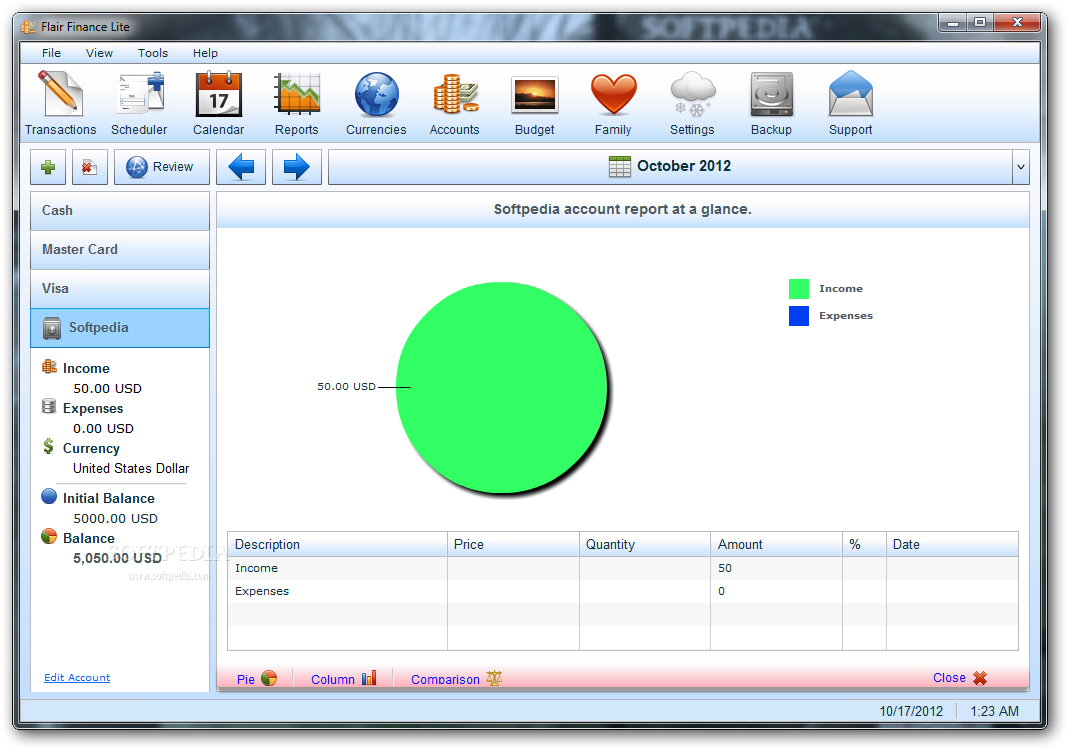Image resolution: width=1068 pixels, height=750 pixels.
Task: Click the green pie chart slice
Action: point(502,388)
